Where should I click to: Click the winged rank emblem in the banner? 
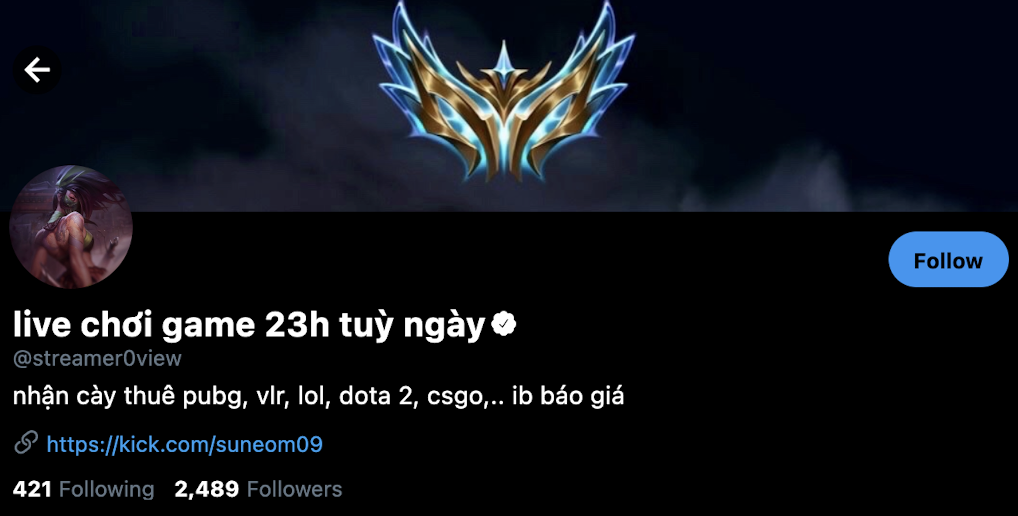504,91
